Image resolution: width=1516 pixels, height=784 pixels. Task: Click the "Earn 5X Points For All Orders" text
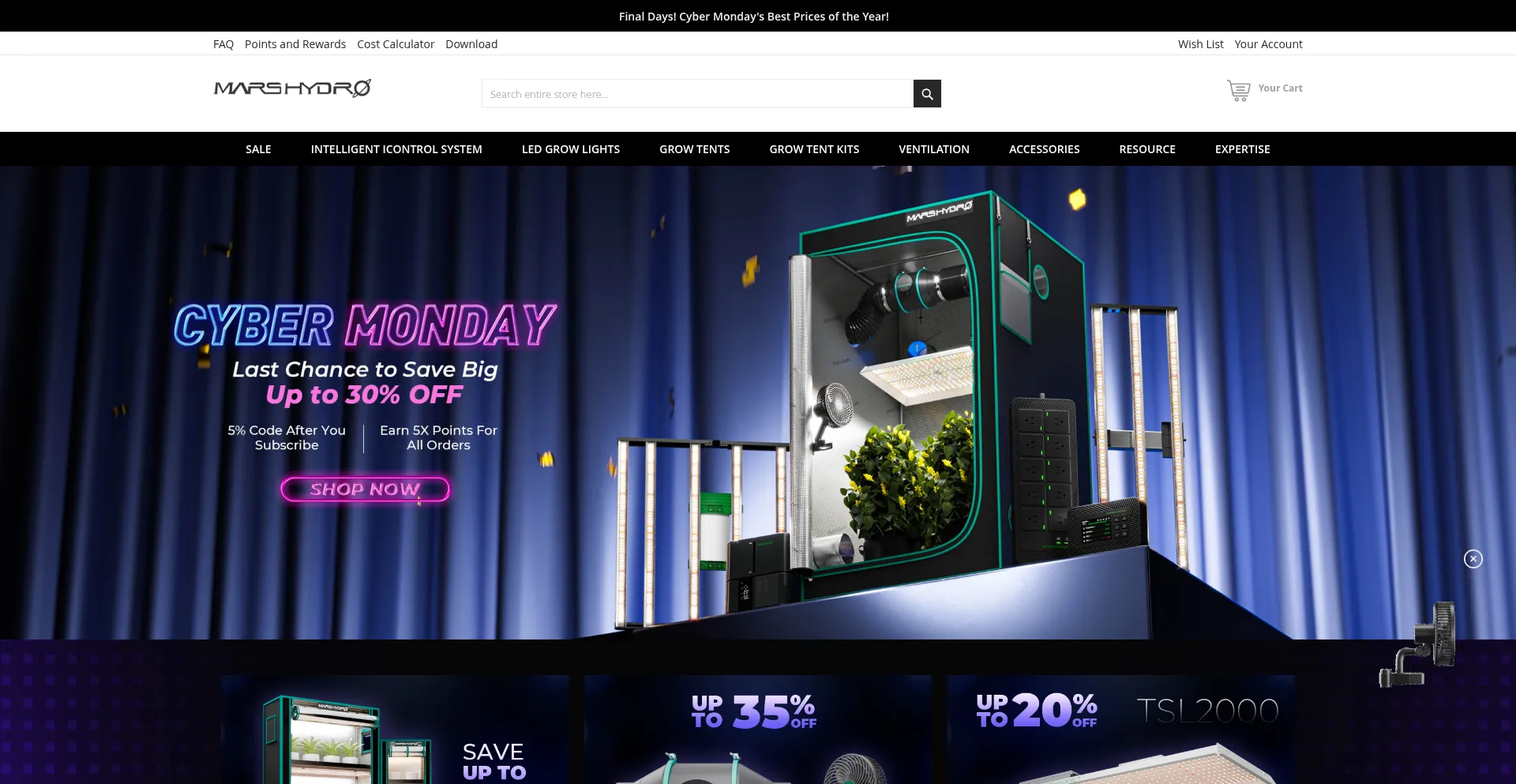[438, 437]
